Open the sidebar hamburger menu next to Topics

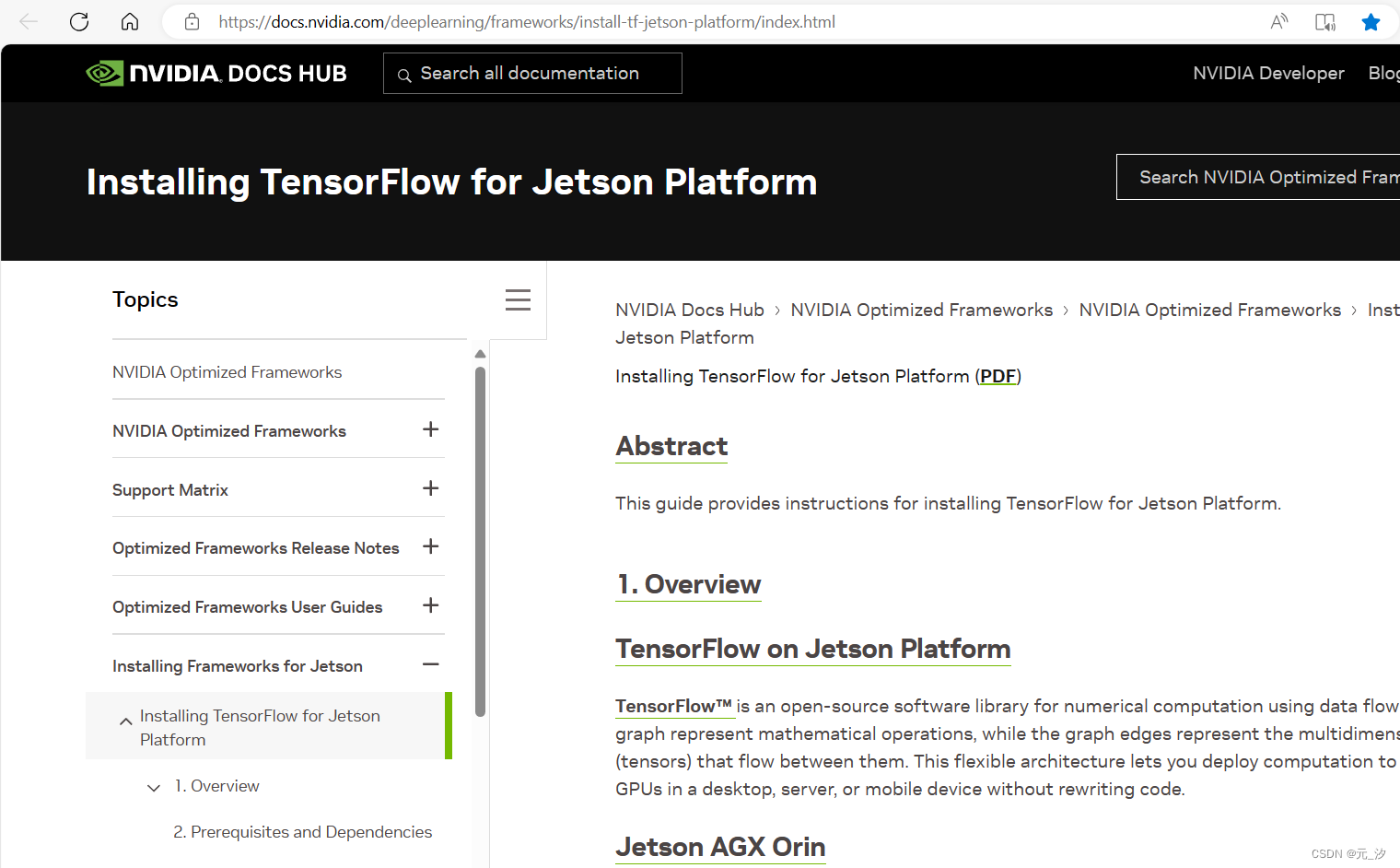518,299
